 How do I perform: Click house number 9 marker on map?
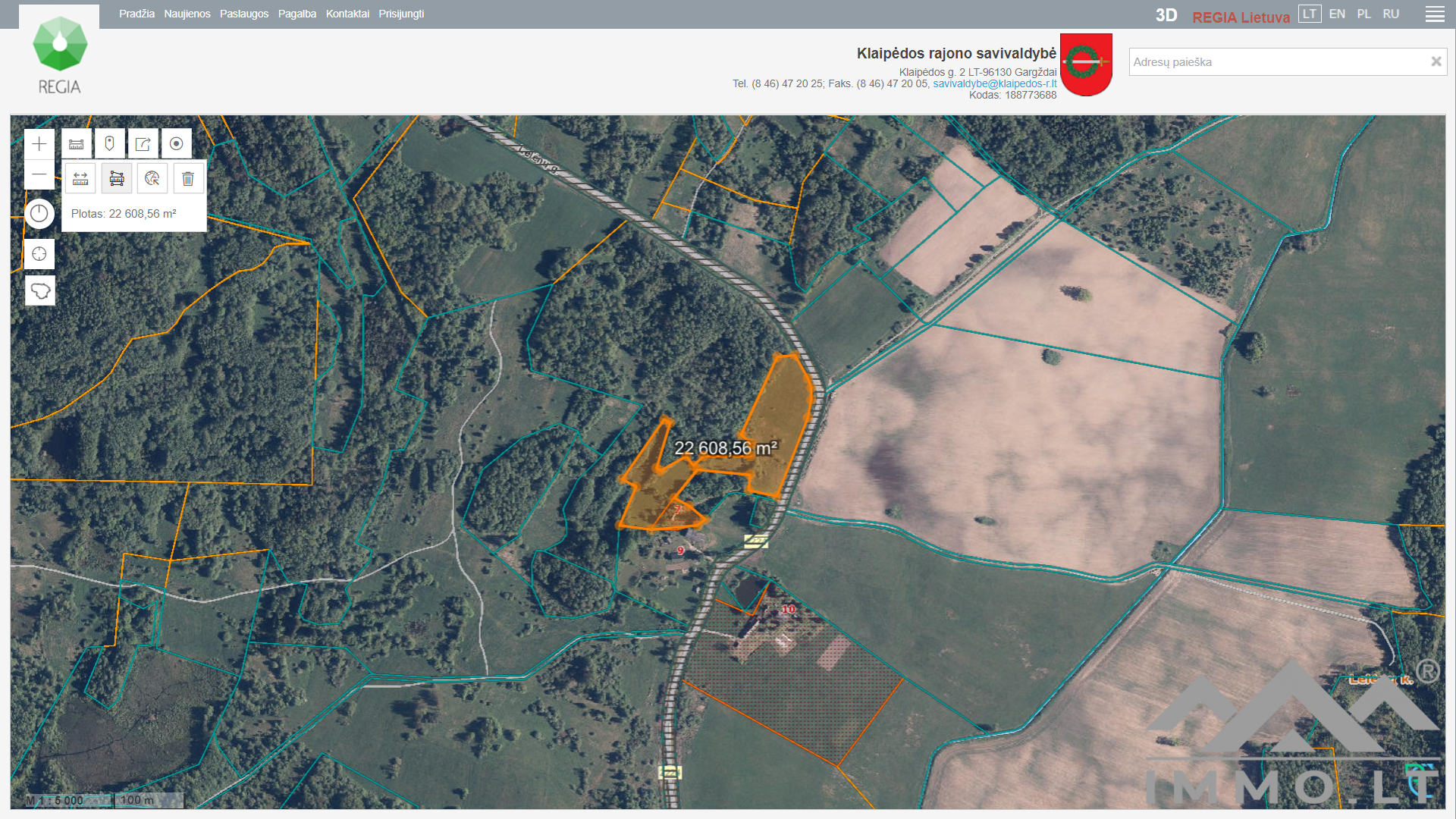(x=680, y=551)
